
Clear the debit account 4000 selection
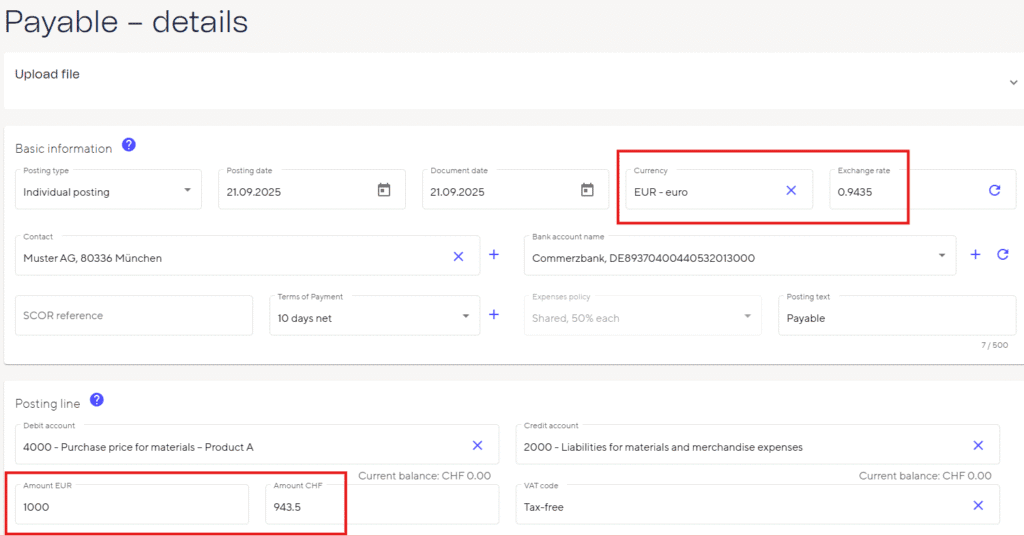(477, 445)
